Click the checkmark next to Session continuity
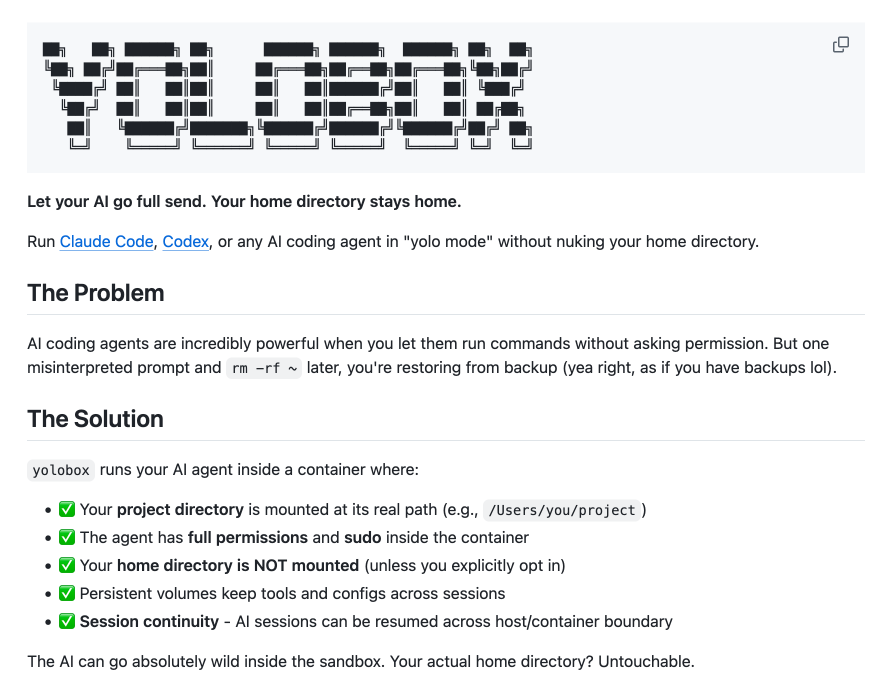885x675 pixels. click(67, 622)
